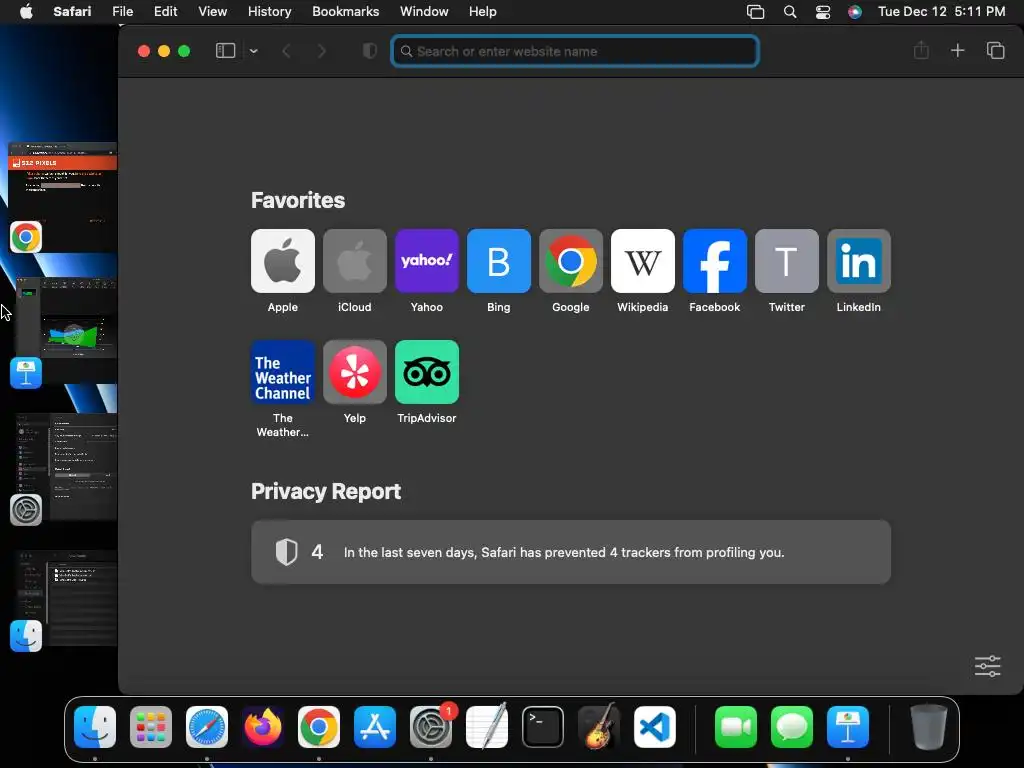The height and width of the screenshot is (768, 1024).
Task: Click the shield icon in Privacy Report
Action: (x=287, y=552)
